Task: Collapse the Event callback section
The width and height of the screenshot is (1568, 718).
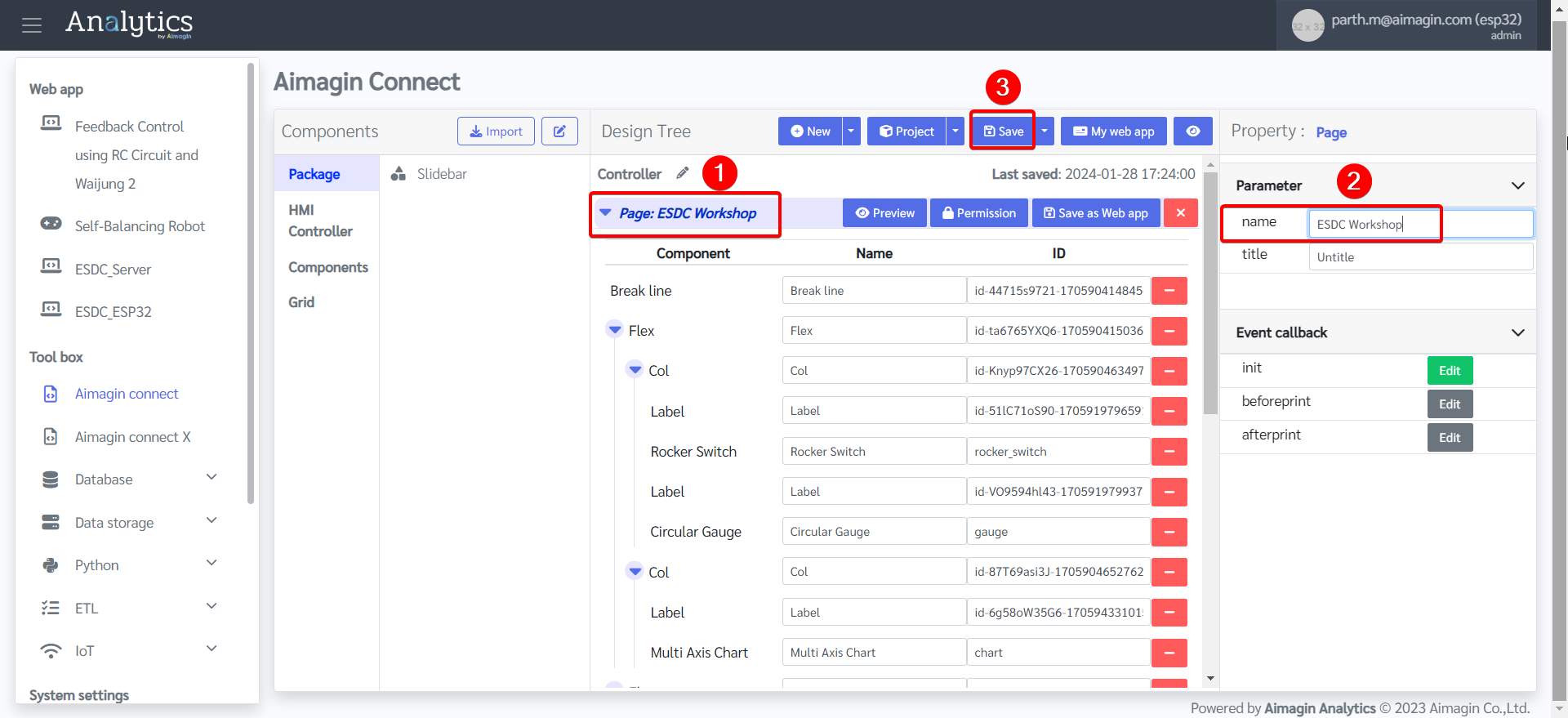Action: click(1518, 332)
